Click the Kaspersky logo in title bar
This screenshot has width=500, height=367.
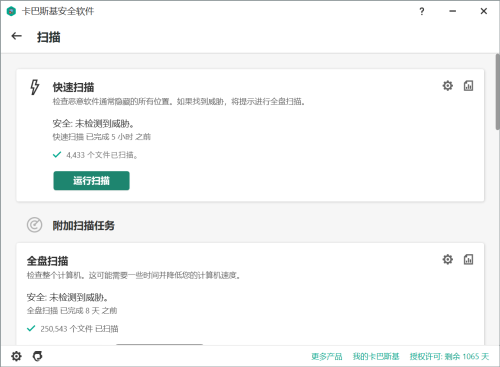click(11, 11)
